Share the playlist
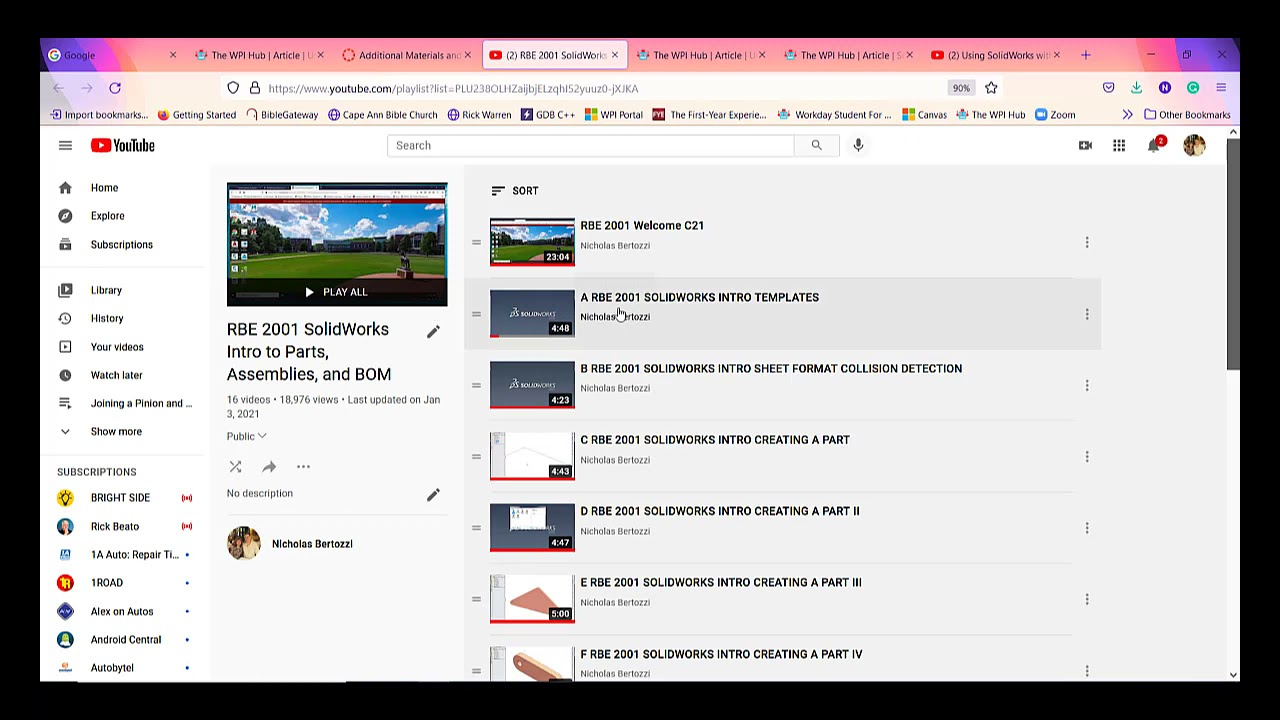1280x720 pixels. 269,467
